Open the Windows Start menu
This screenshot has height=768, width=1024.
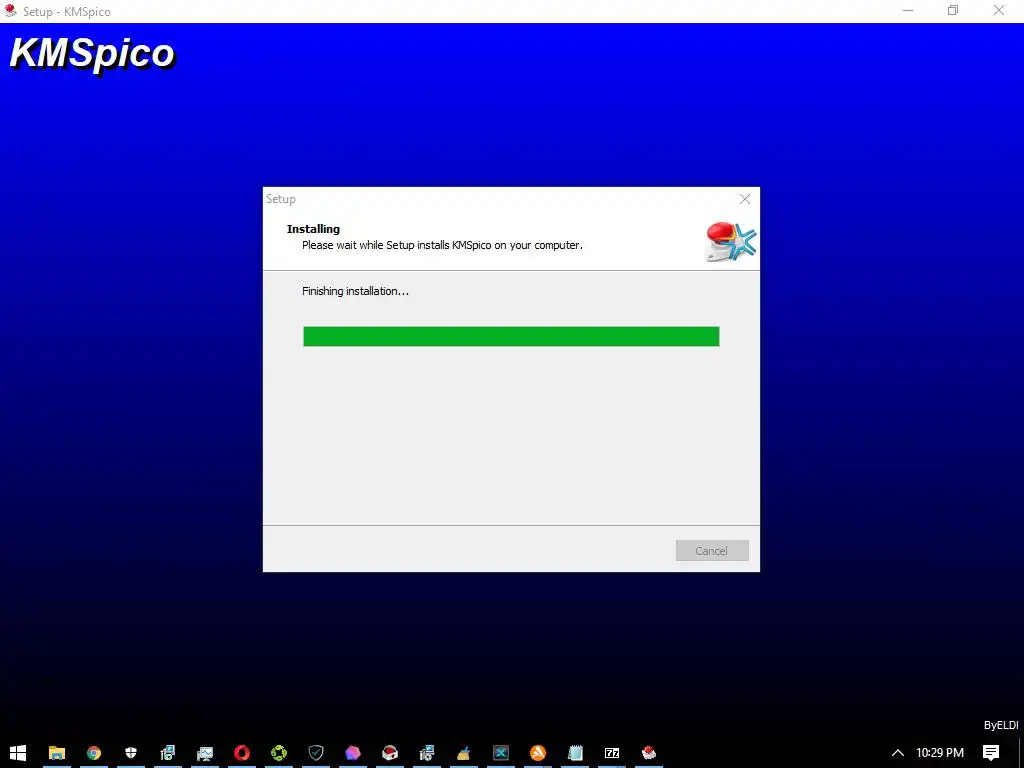pyautogui.click(x=18, y=752)
